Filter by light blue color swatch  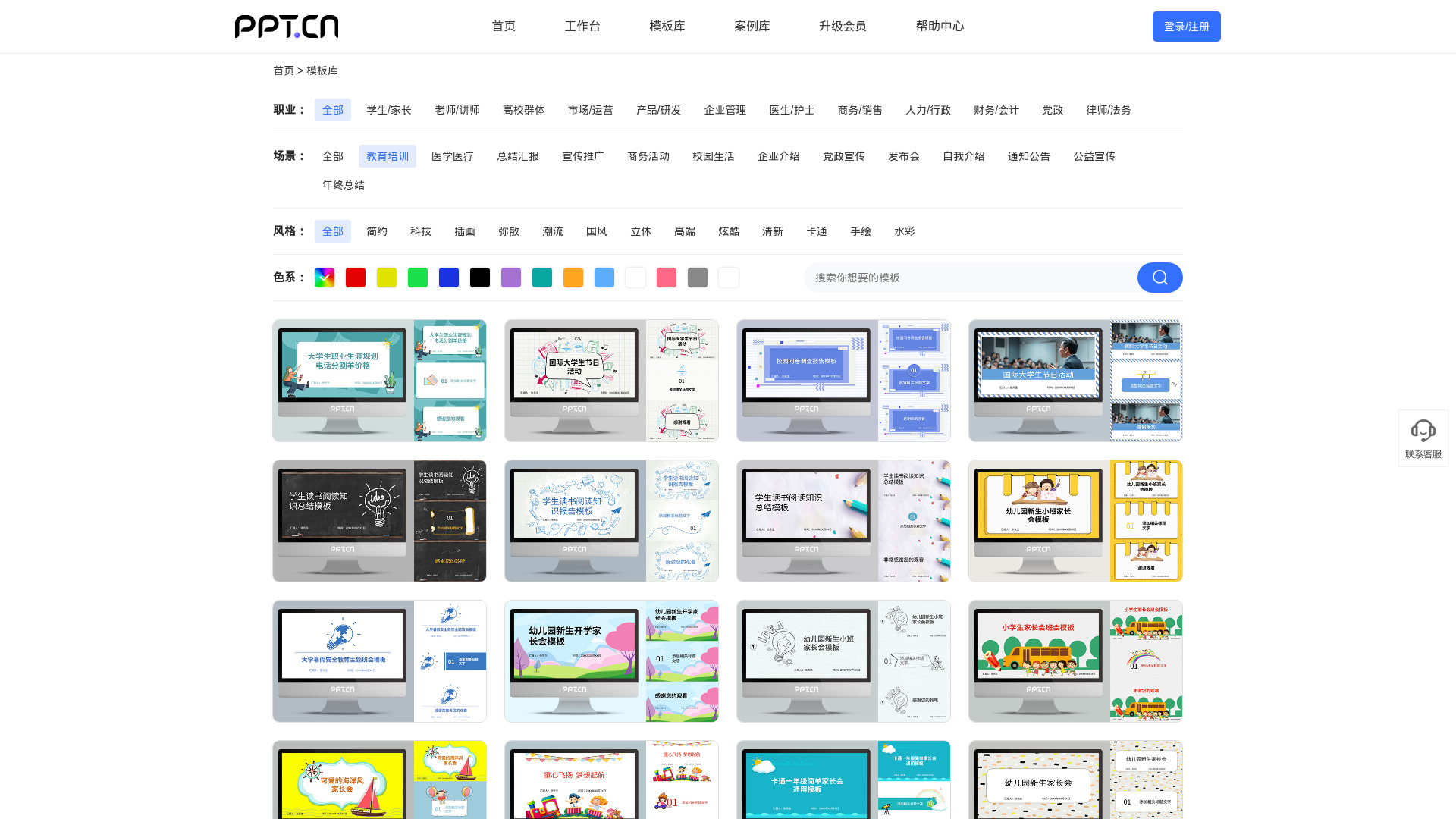604,278
